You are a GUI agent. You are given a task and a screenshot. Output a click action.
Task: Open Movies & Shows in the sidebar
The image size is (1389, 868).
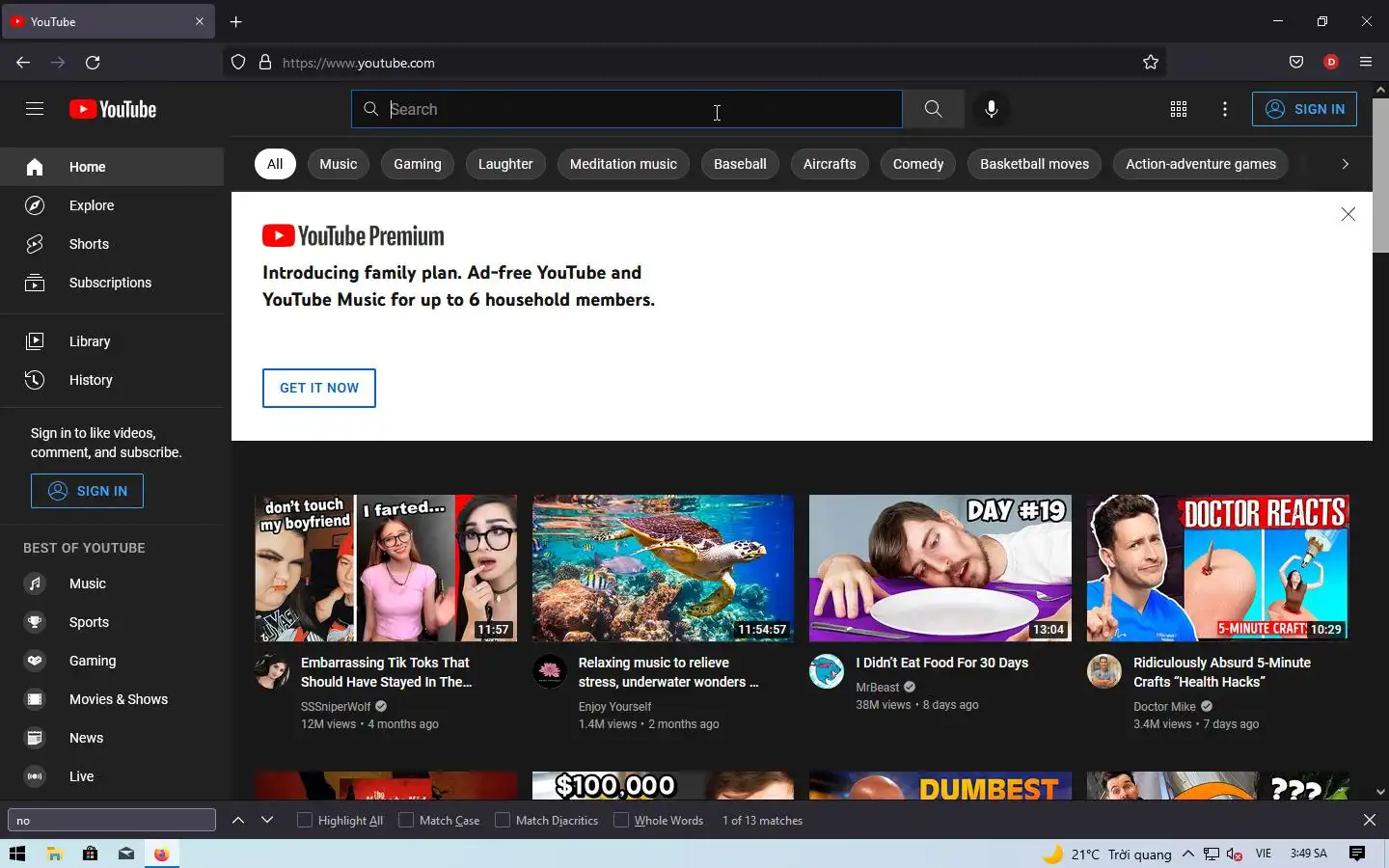point(112,699)
